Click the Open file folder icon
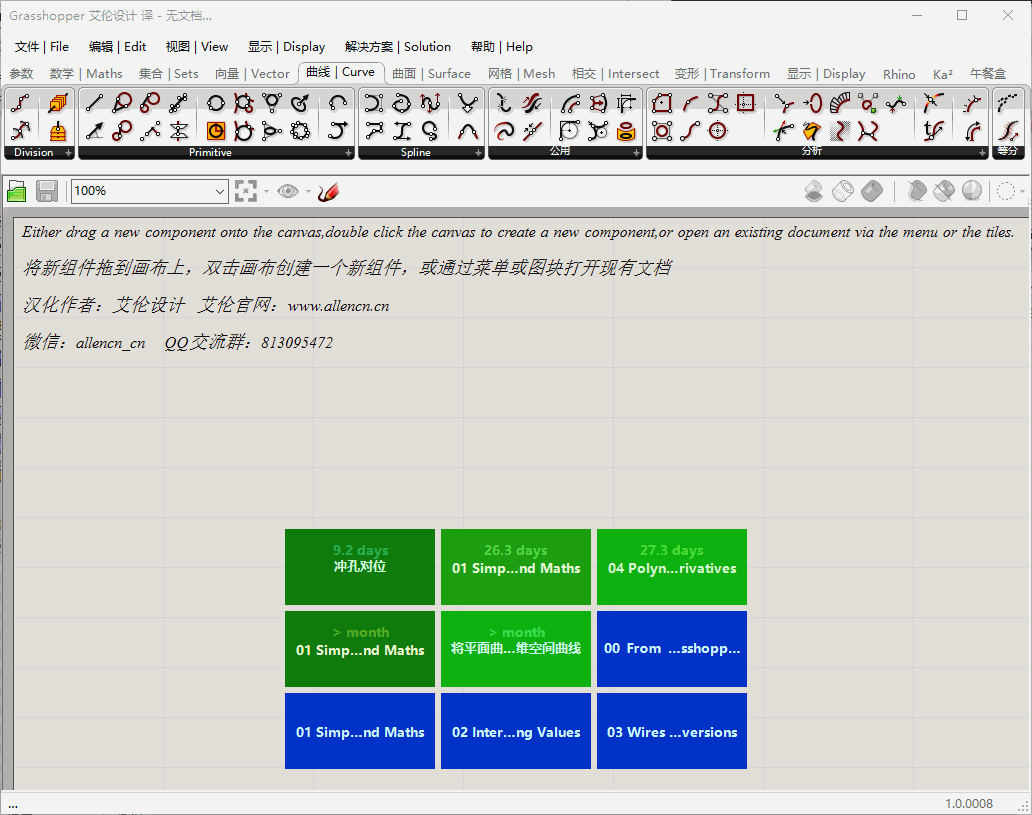Screen dimensions: 1032x815 16,192
